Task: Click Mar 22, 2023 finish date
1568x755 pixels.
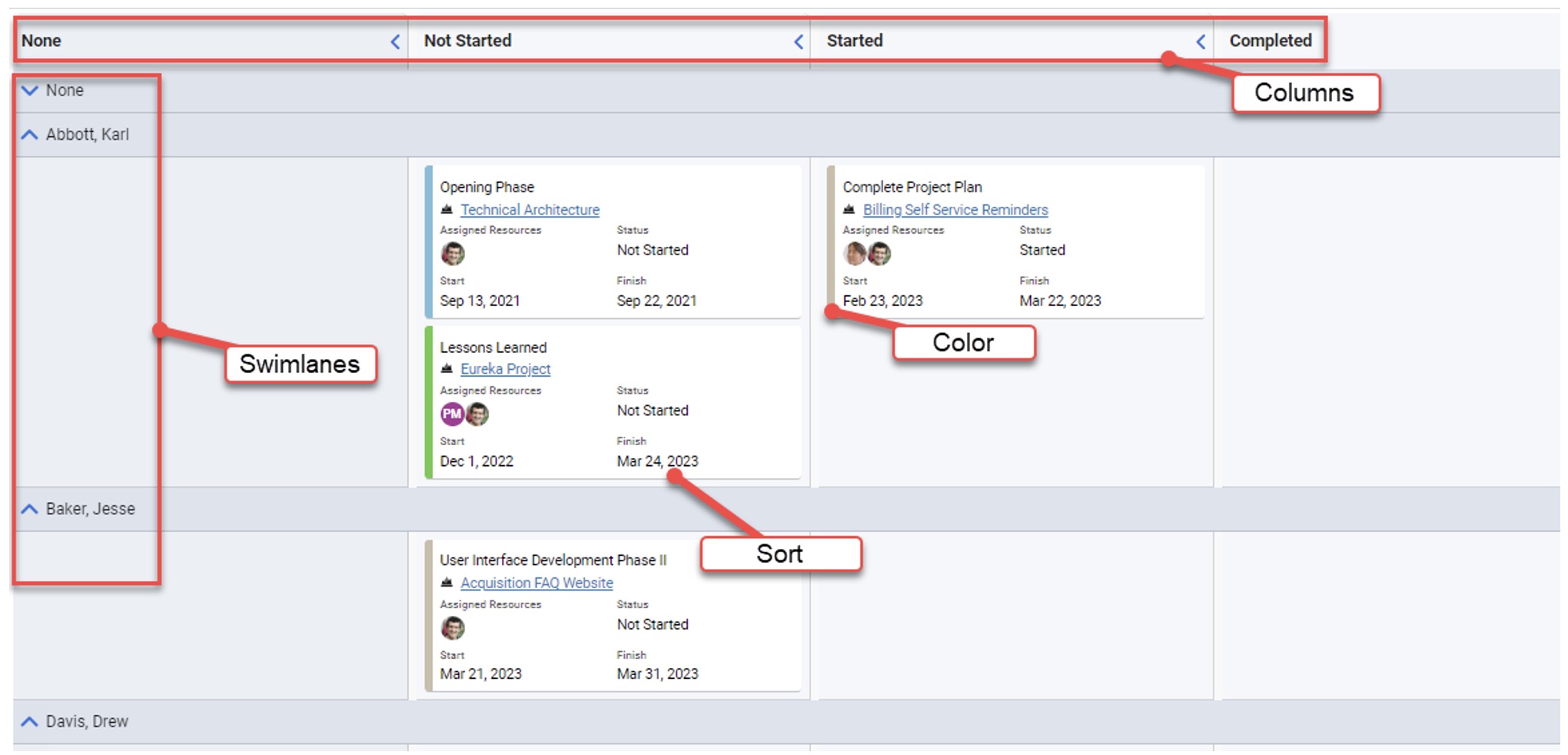Action: pyautogui.click(x=1060, y=301)
